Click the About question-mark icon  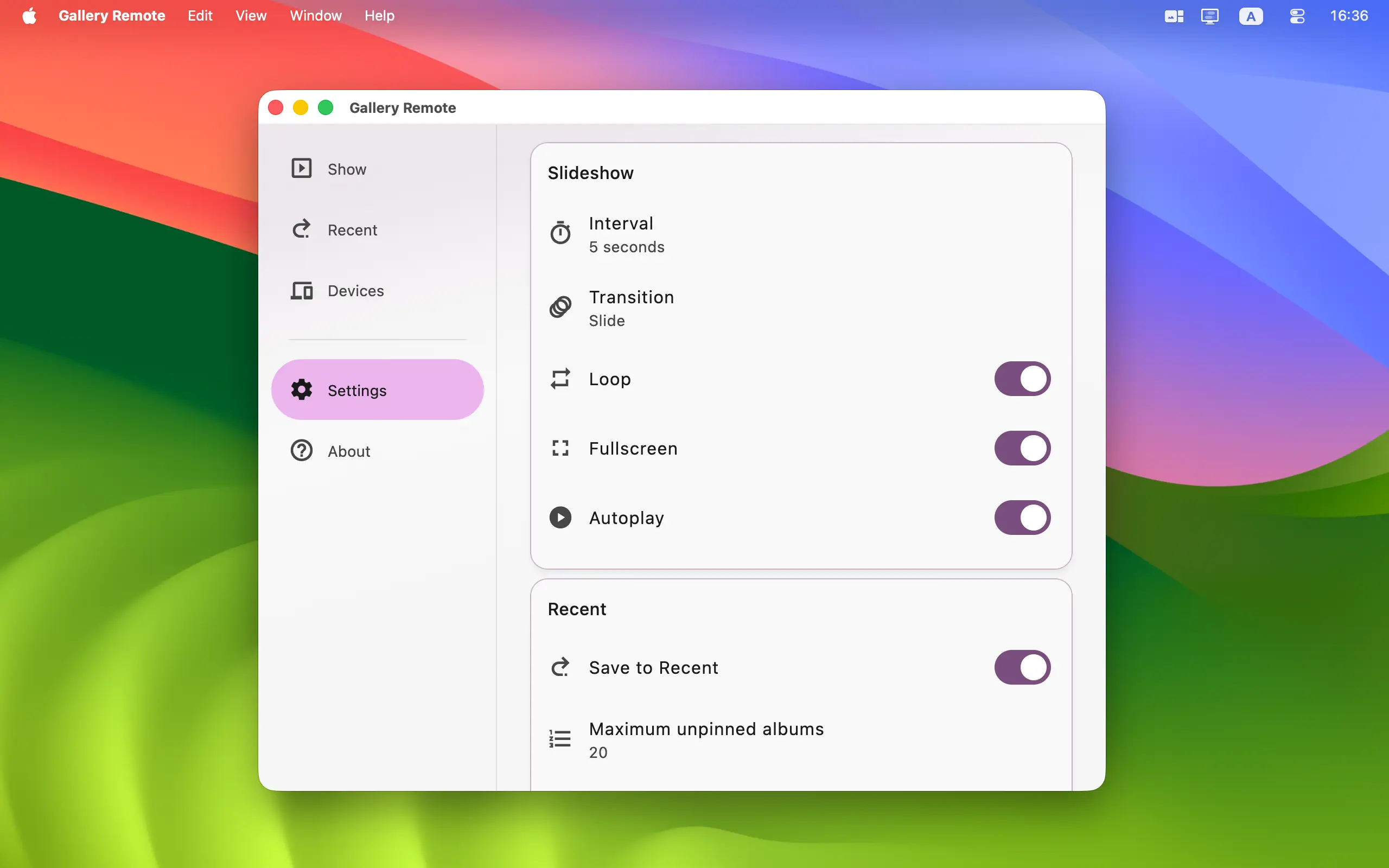(x=301, y=451)
